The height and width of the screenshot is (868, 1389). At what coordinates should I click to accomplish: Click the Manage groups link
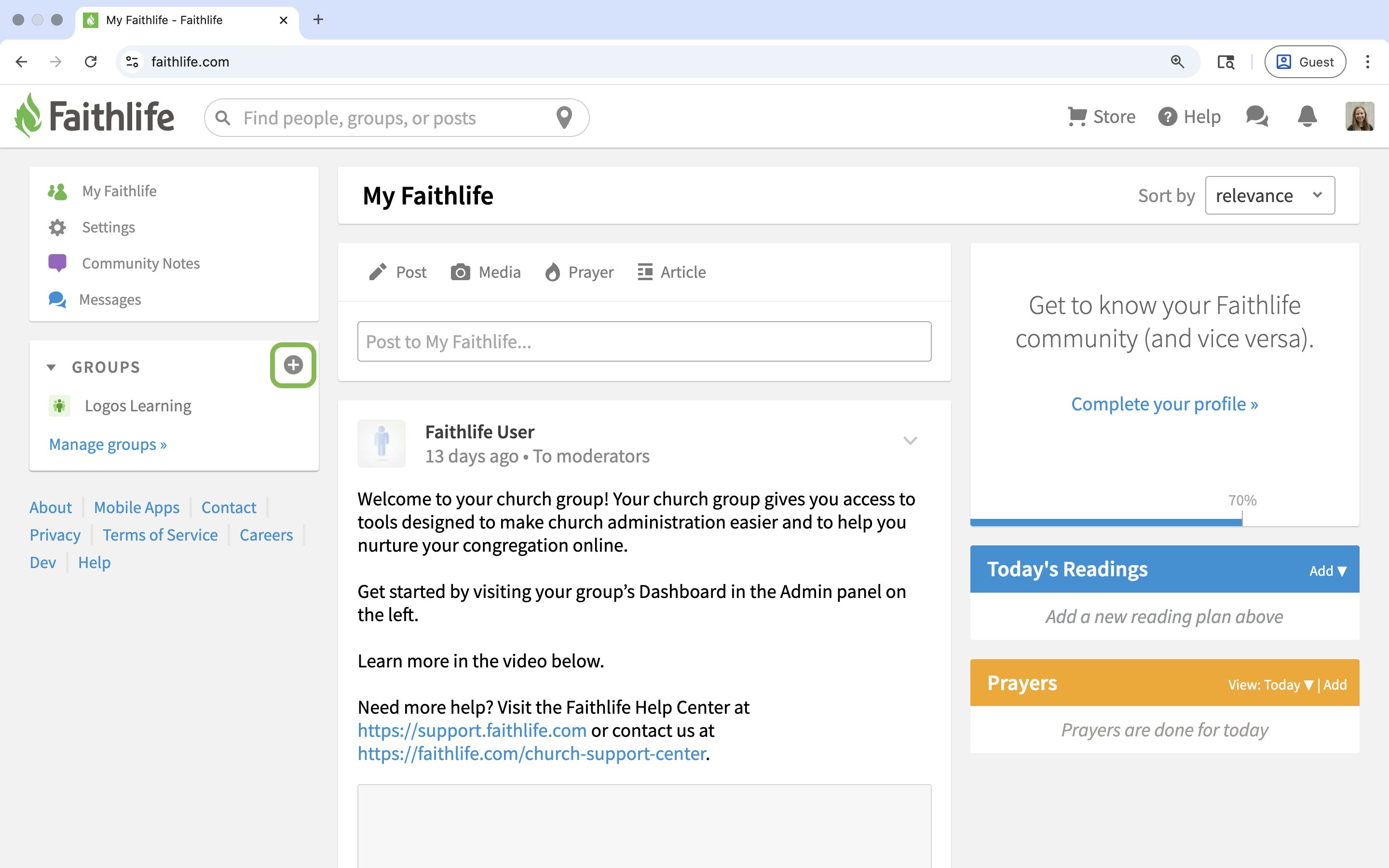tap(108, 444)
